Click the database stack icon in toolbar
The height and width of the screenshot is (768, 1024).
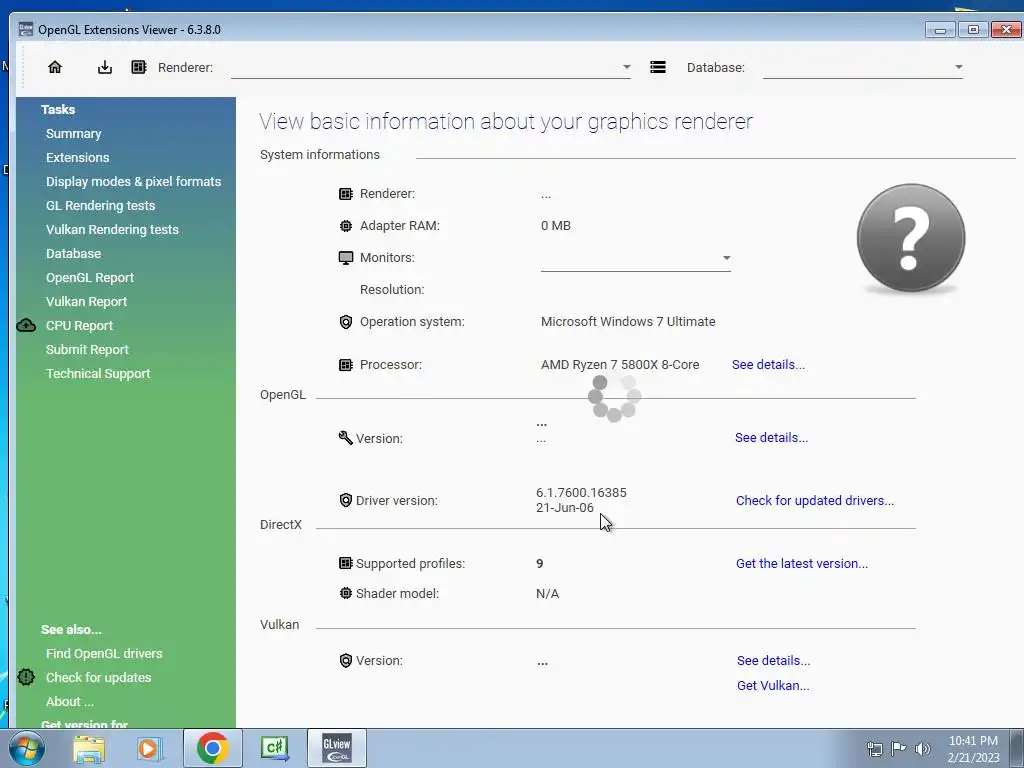click(x=658, y=67)
